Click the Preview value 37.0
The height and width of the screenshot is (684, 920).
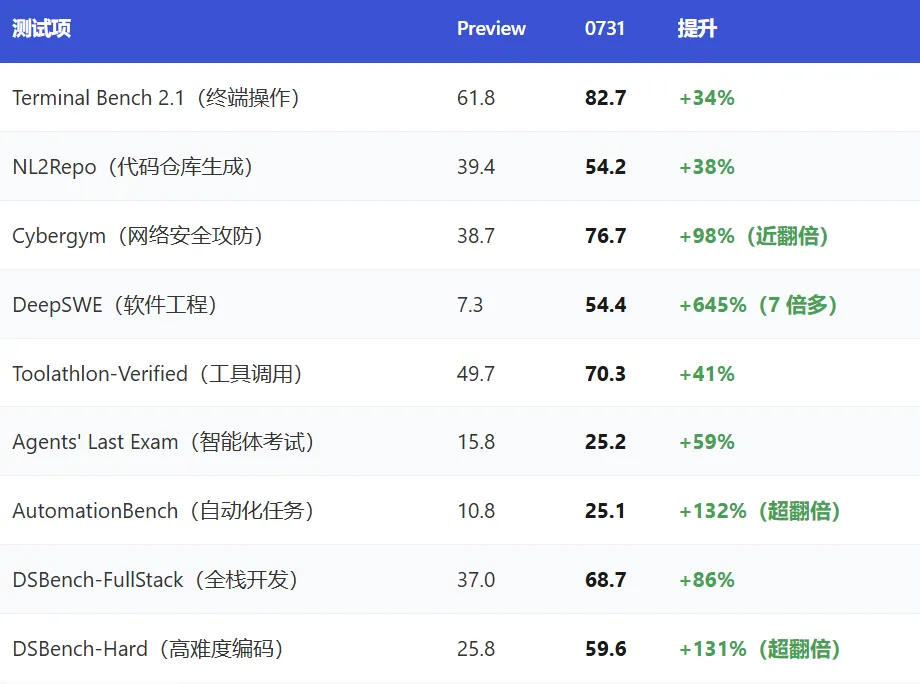point(476,580)
